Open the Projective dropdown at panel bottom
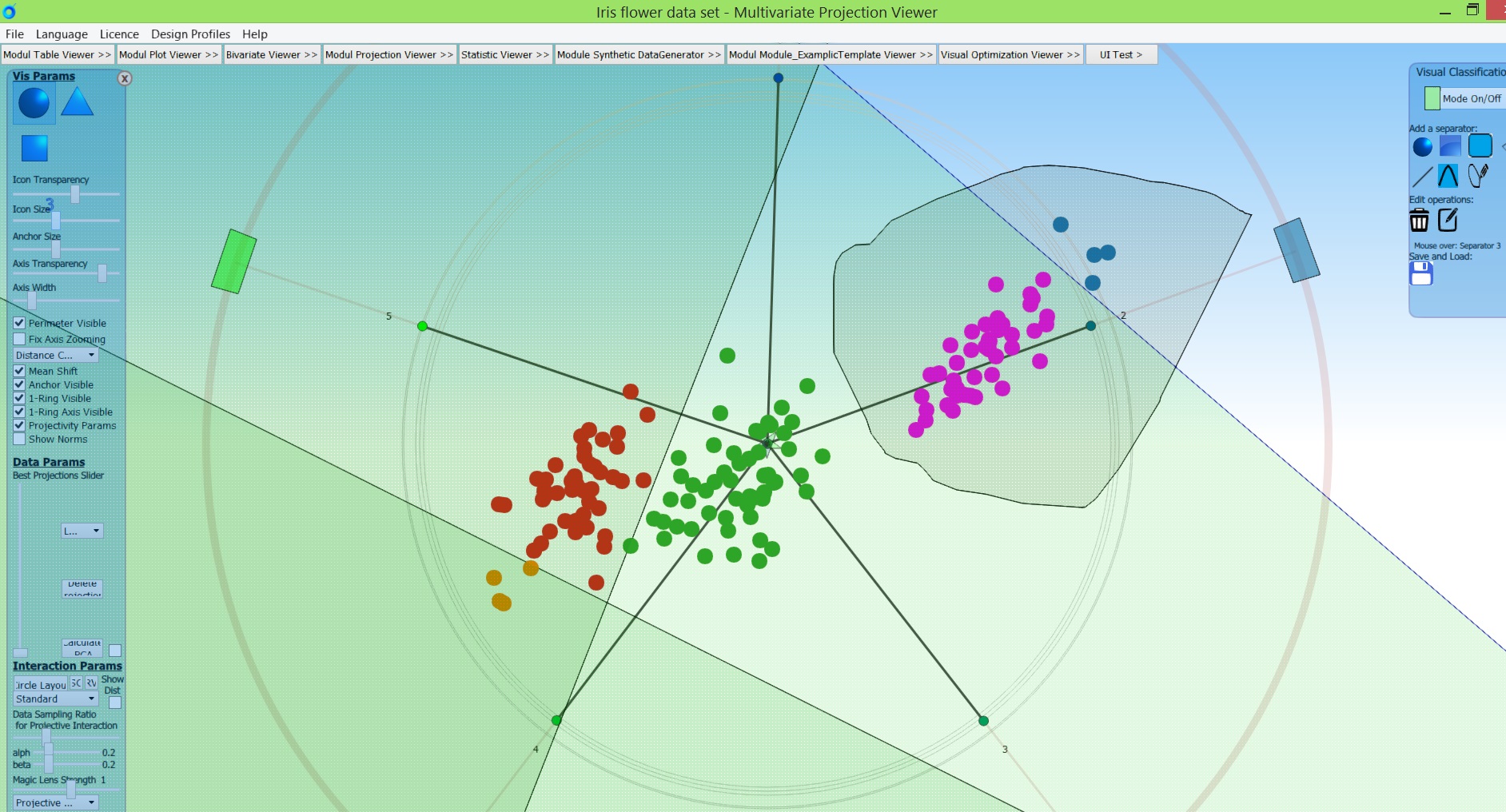The height and width of the screenshot is (812, 1506). tap(55, 802)
